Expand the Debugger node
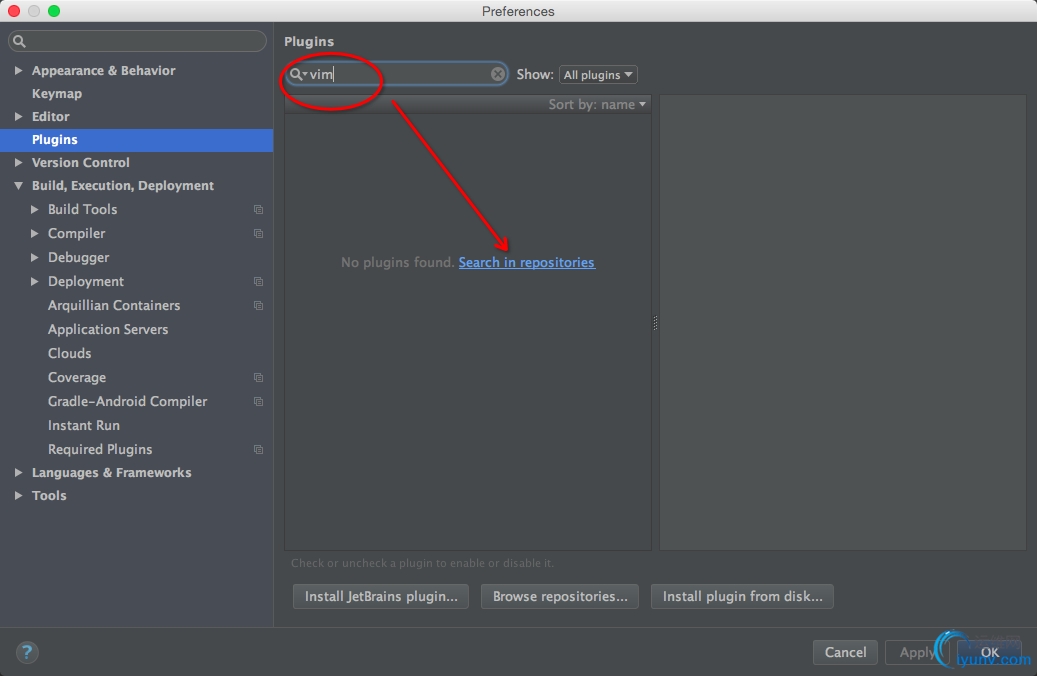Viewport: 1037px width, 676px height. [34, 257]
